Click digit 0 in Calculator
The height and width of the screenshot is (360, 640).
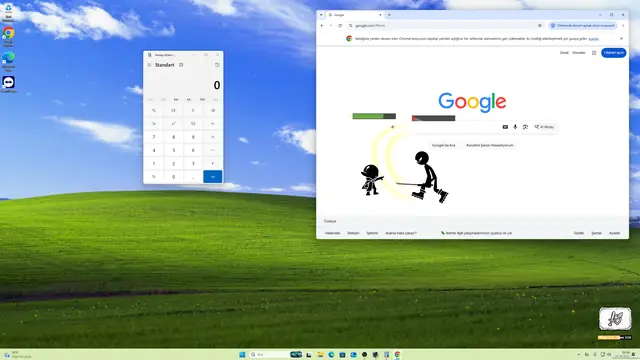click(173, 177)
